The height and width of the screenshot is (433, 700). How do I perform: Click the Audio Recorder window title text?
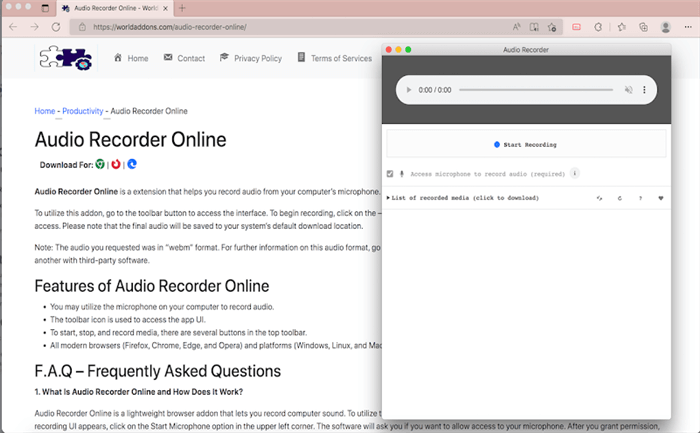click(526, 50)
